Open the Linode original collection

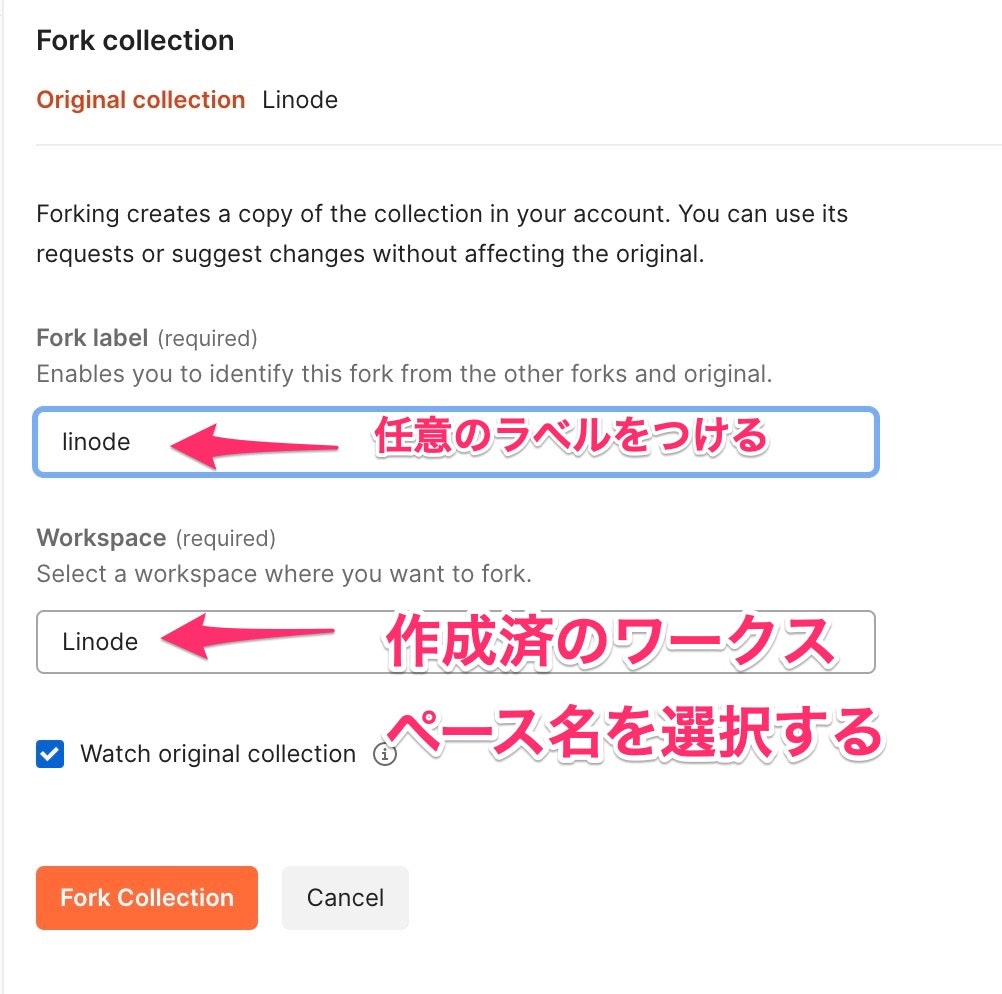(300, 99)
